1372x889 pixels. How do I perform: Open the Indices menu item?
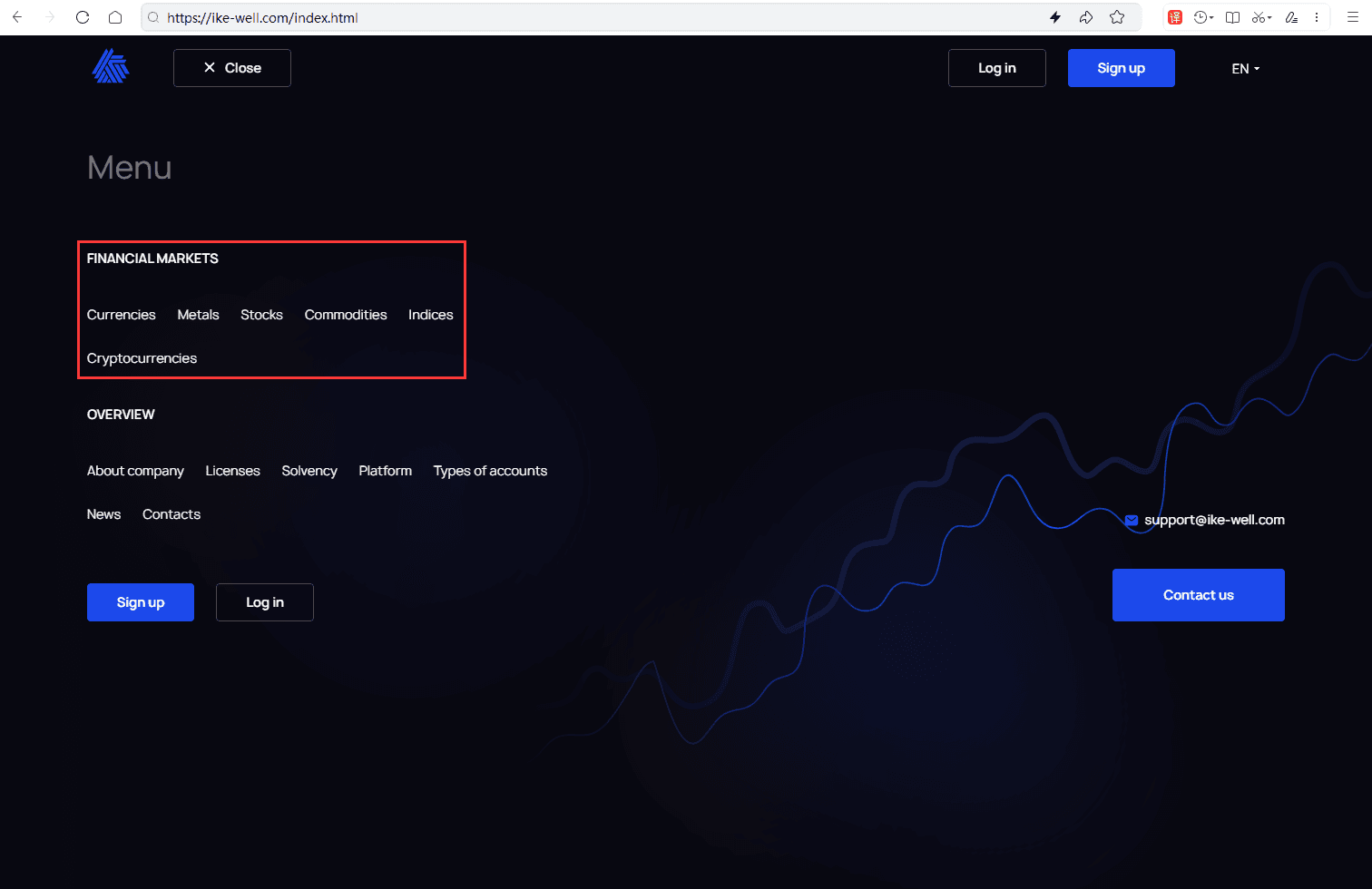click(431, 315)
